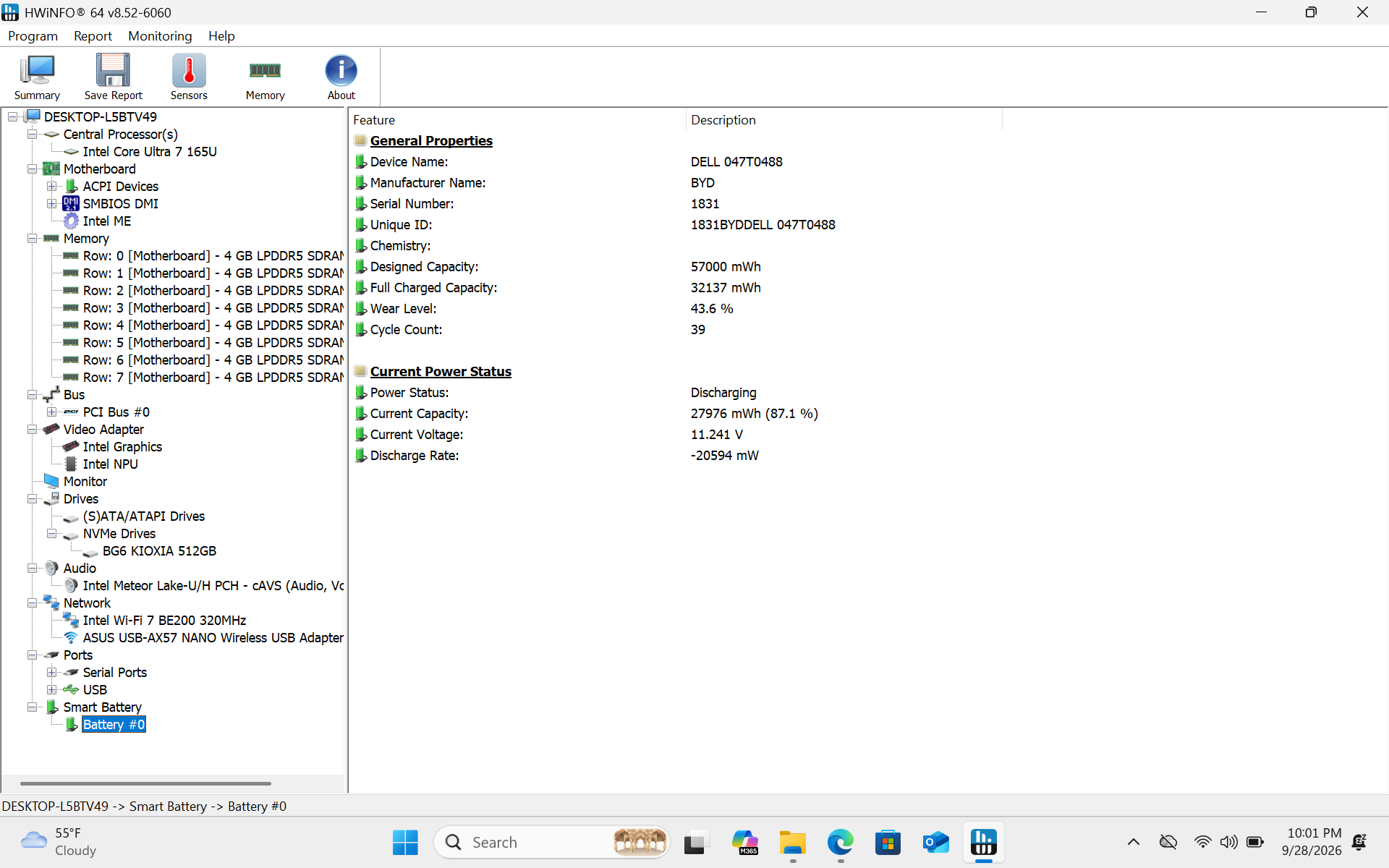Select the Intel NPU chip icon

click(x=71, y=464)
